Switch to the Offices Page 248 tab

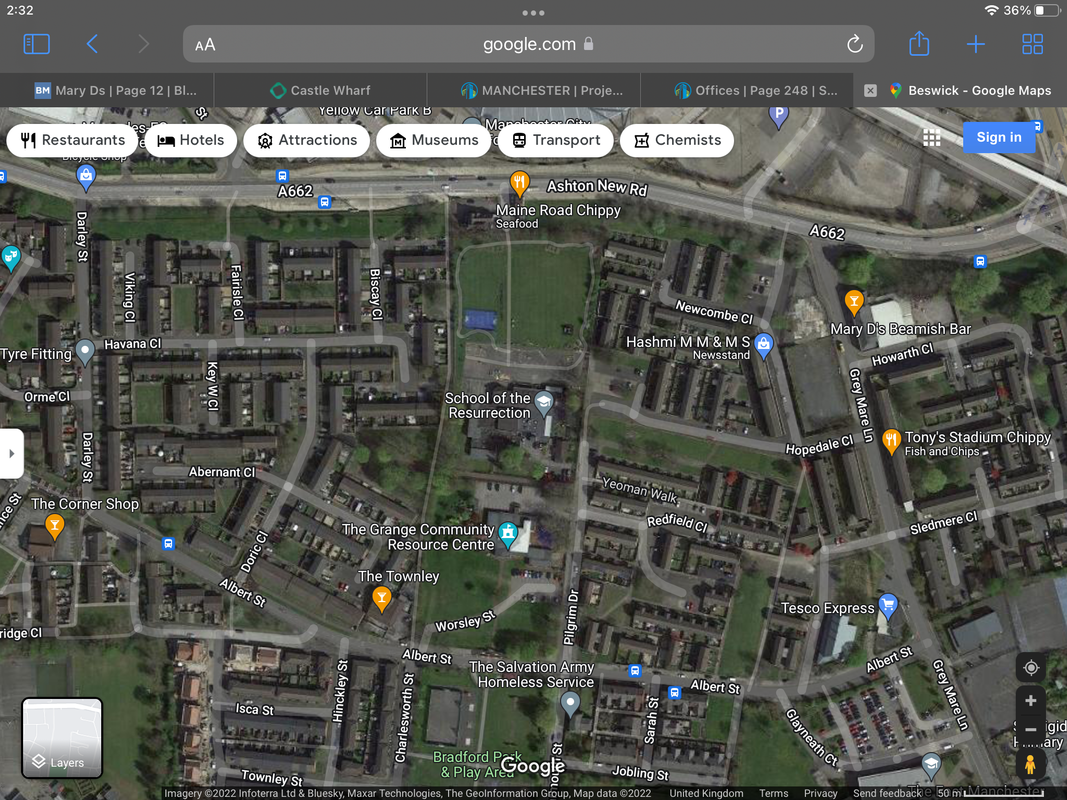(x=756, y=90)
